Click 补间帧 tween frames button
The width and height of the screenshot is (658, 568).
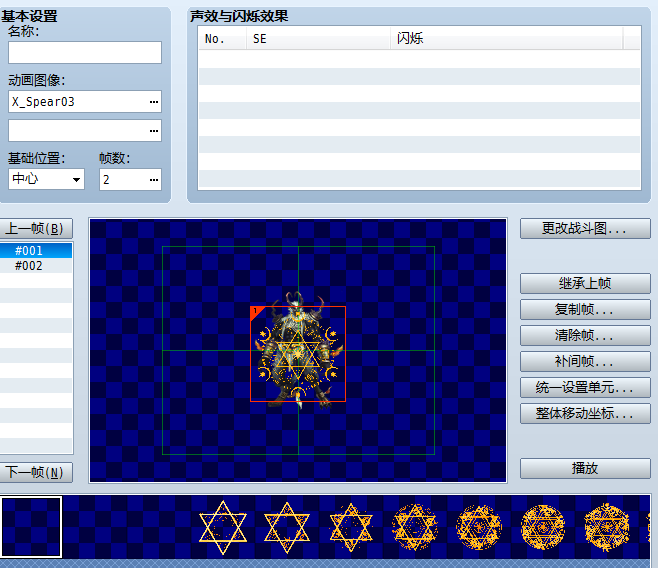585,362
